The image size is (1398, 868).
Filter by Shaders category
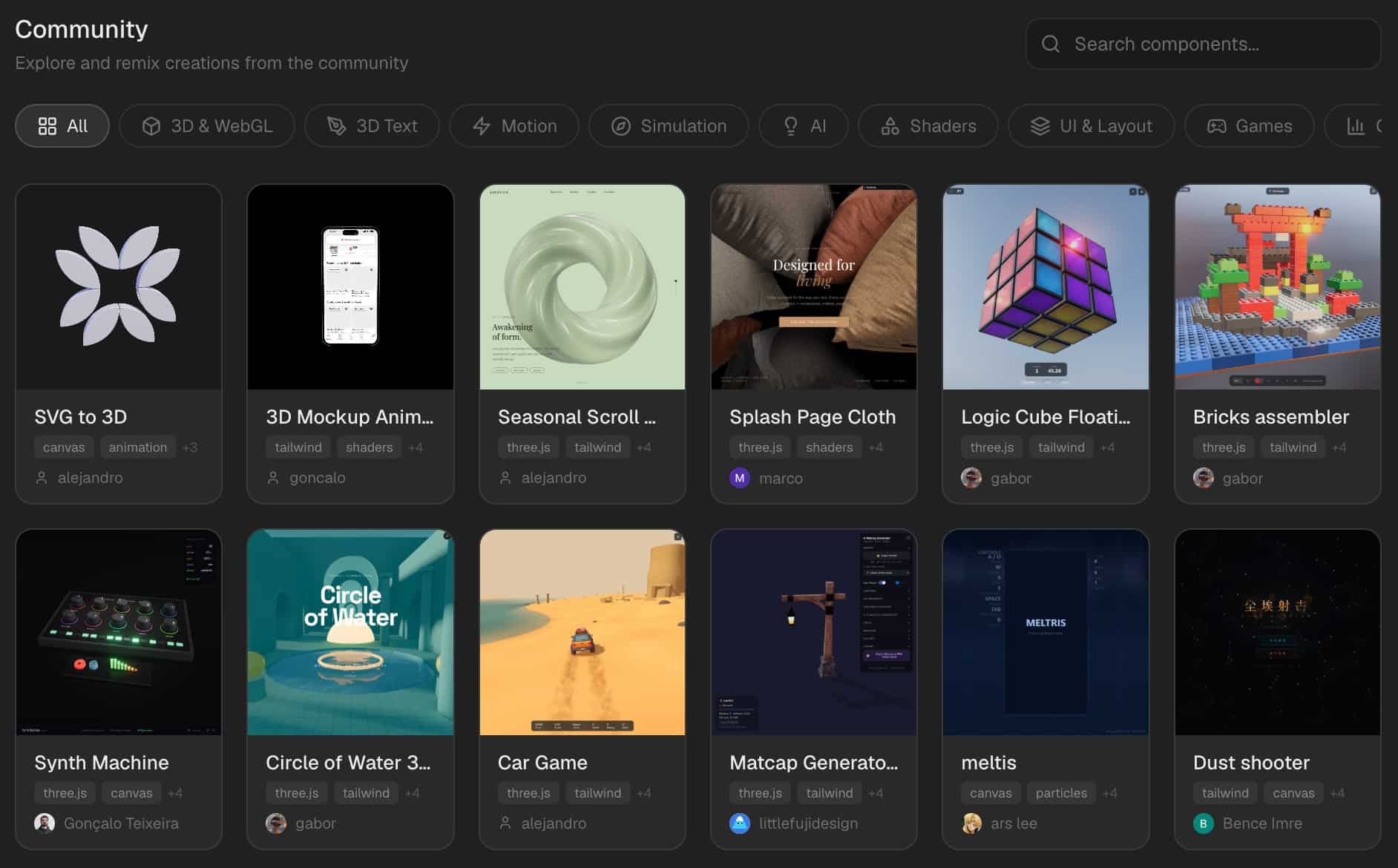(928, 126)
